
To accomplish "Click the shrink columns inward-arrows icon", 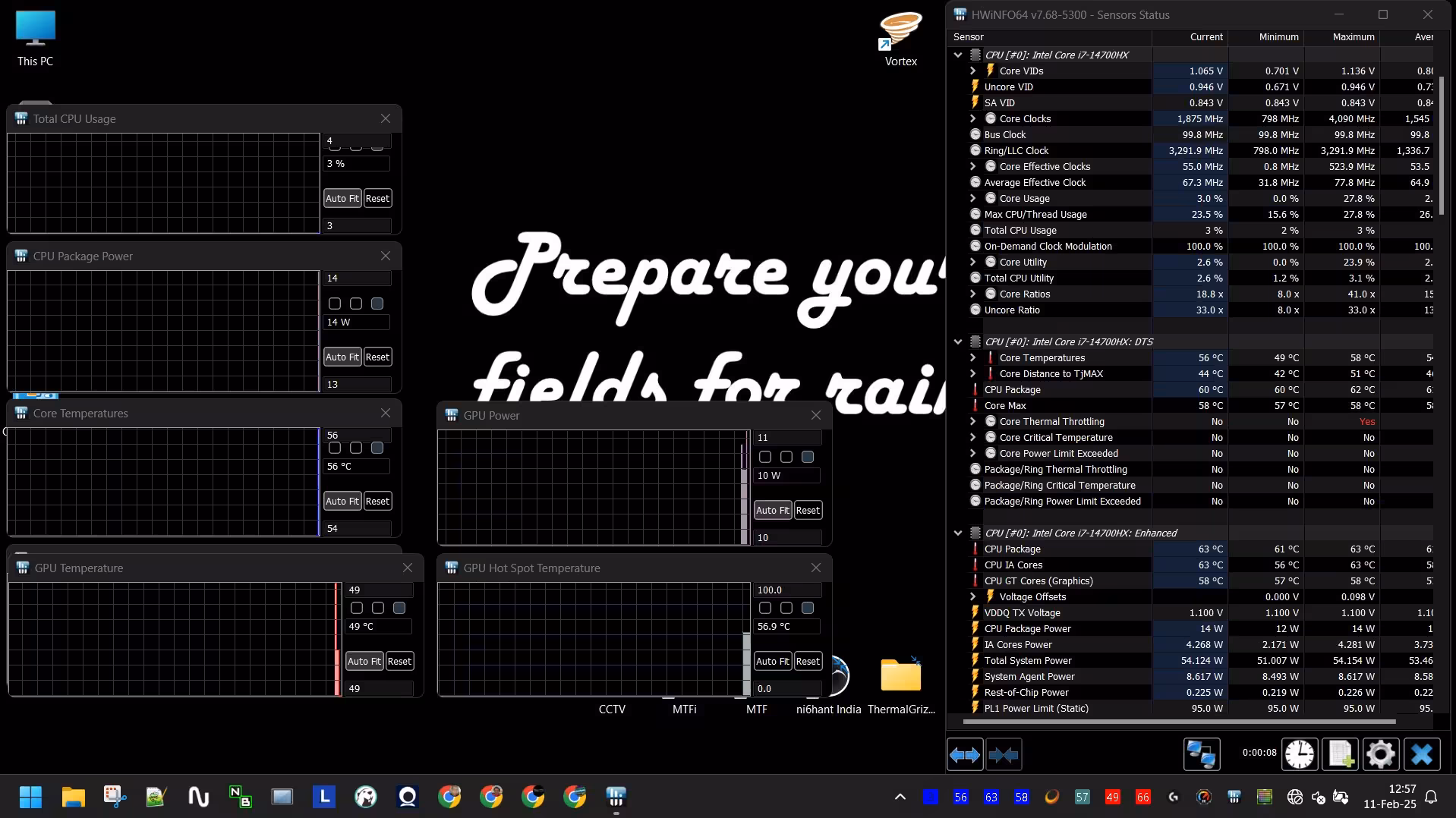I will [1003, 754].
